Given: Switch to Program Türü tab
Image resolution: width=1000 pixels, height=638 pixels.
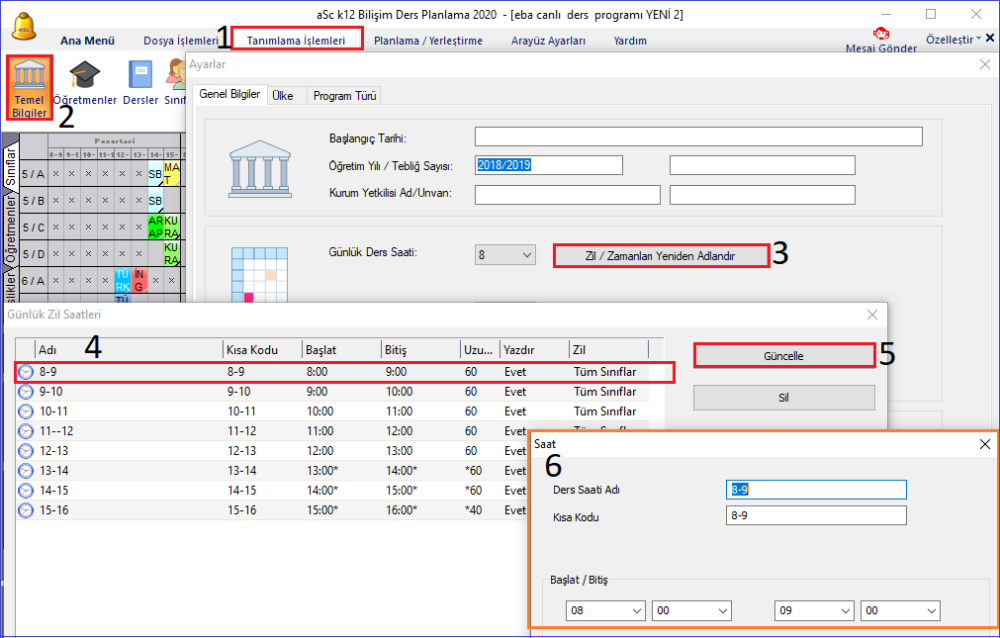Looking at the screenshot, I should tap(344, 96).
